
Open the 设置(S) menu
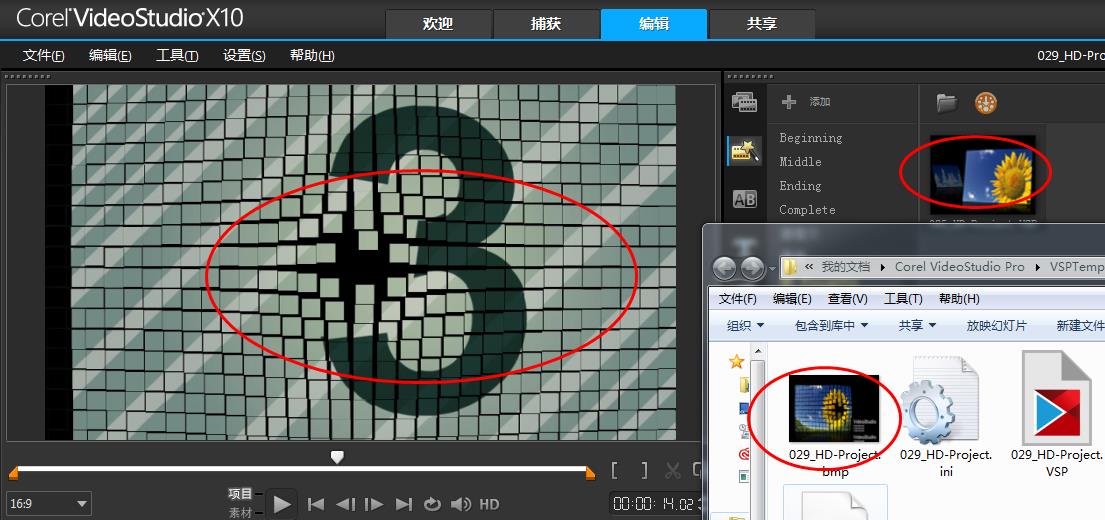coord(245,56)
